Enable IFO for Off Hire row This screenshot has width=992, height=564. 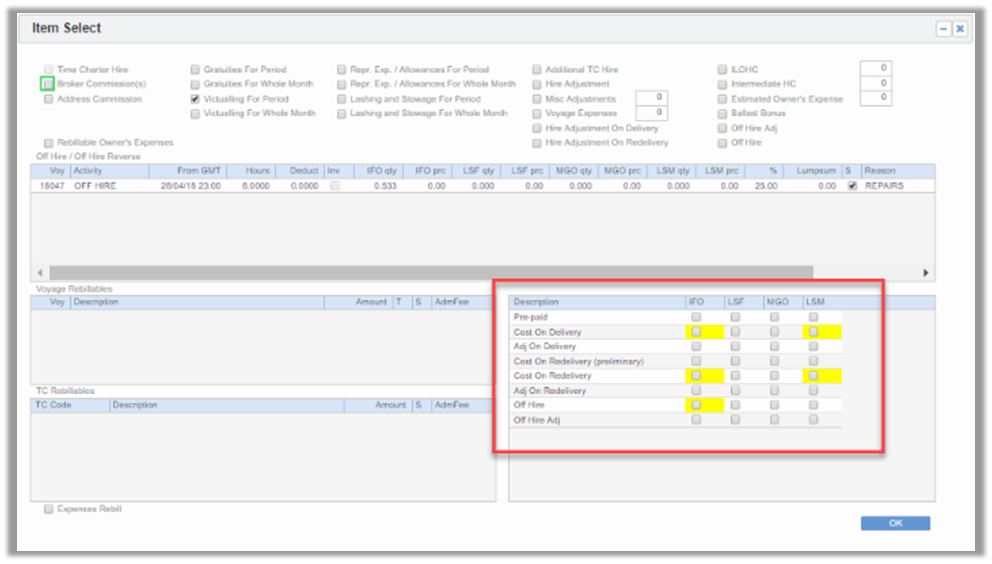click(696, 405)
